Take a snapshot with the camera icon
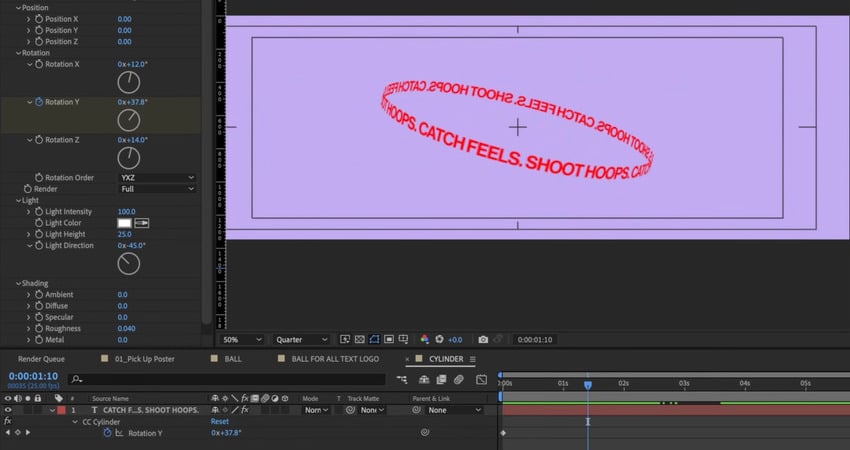Viewport: 850px width, 450px height. pos(483,339)
